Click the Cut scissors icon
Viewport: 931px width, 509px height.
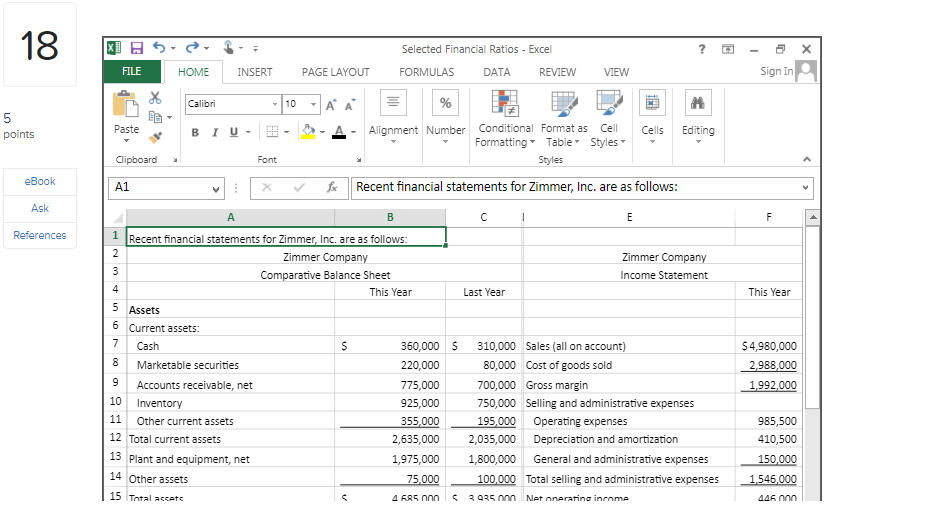(x=155, y=97)
